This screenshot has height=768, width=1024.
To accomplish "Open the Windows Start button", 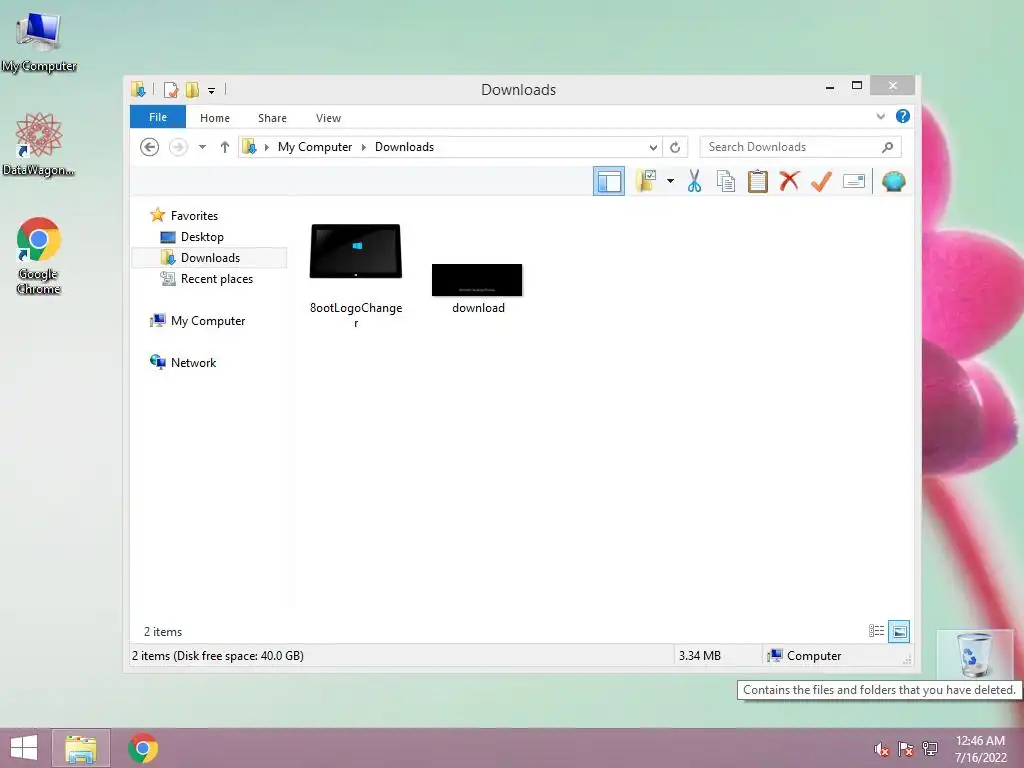I will pos(24,748).
